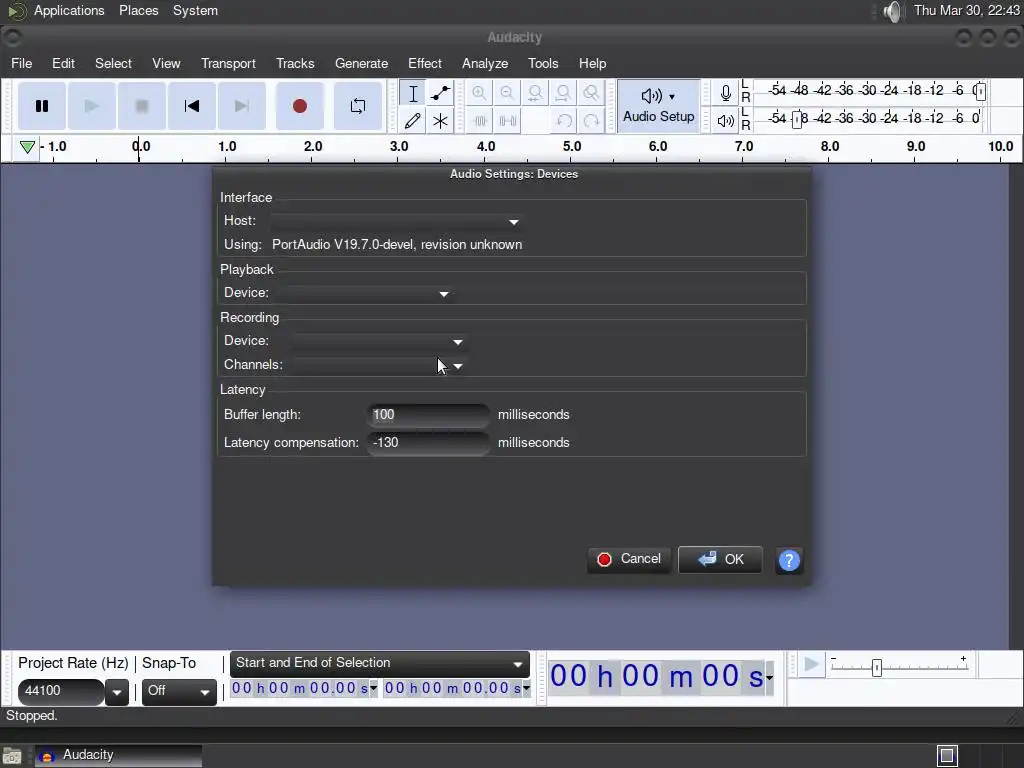Viewport: 1024px width, 768px height.
Task: Click the Undo arrow icon
Action: pyautogui.click(x=564, y=121)
